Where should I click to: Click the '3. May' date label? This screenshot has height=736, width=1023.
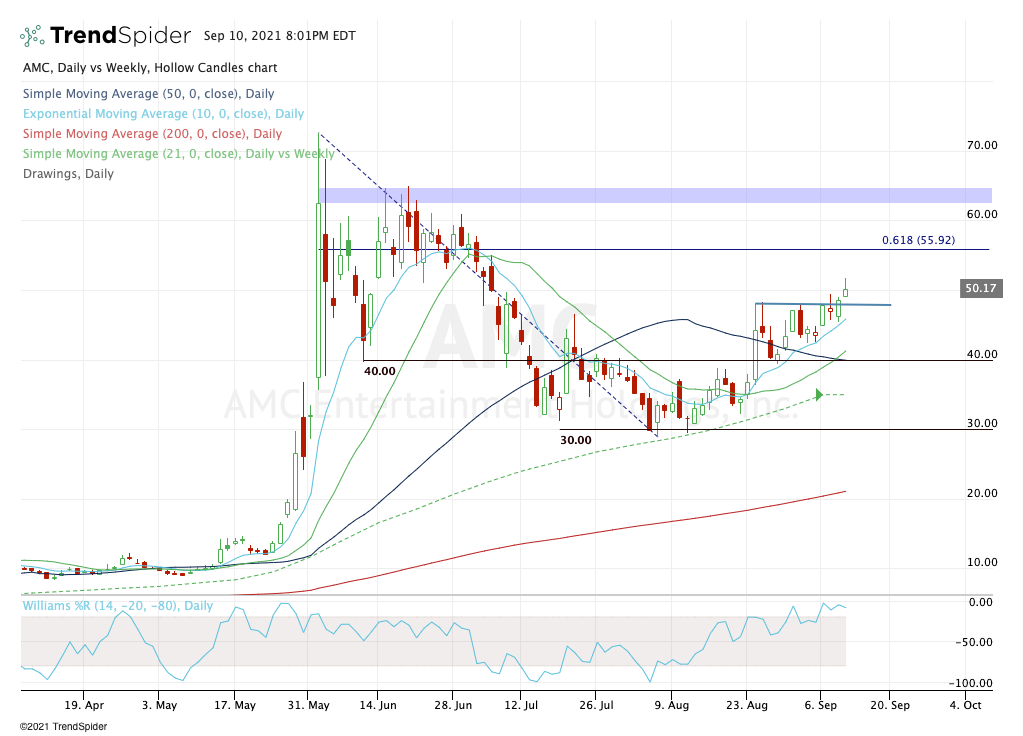[159, 705]
